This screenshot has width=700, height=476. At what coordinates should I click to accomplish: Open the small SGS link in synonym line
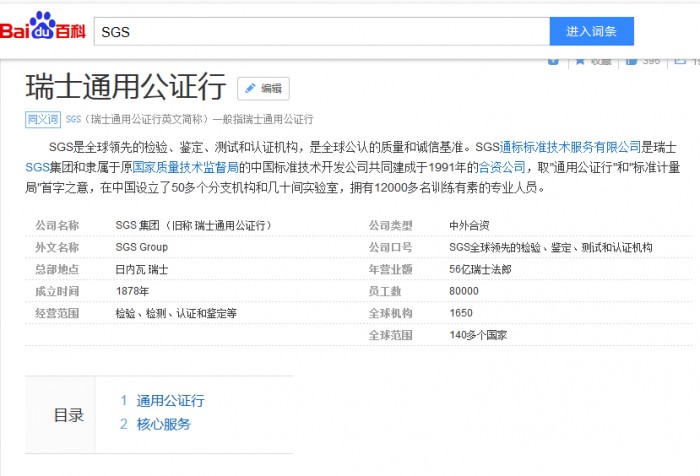[x=73, y=119]
